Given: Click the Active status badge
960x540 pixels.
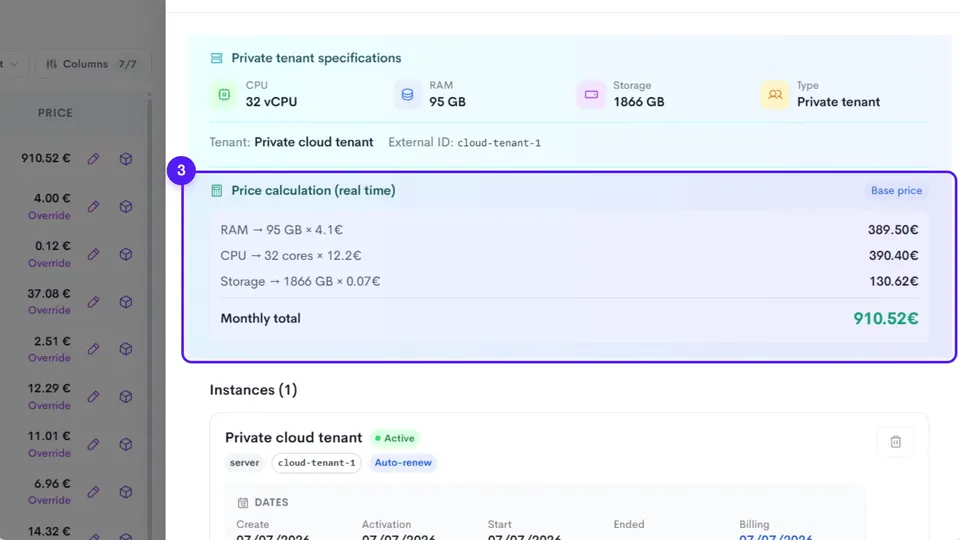Looking at the screenshot, I should [x=394, y=438].
